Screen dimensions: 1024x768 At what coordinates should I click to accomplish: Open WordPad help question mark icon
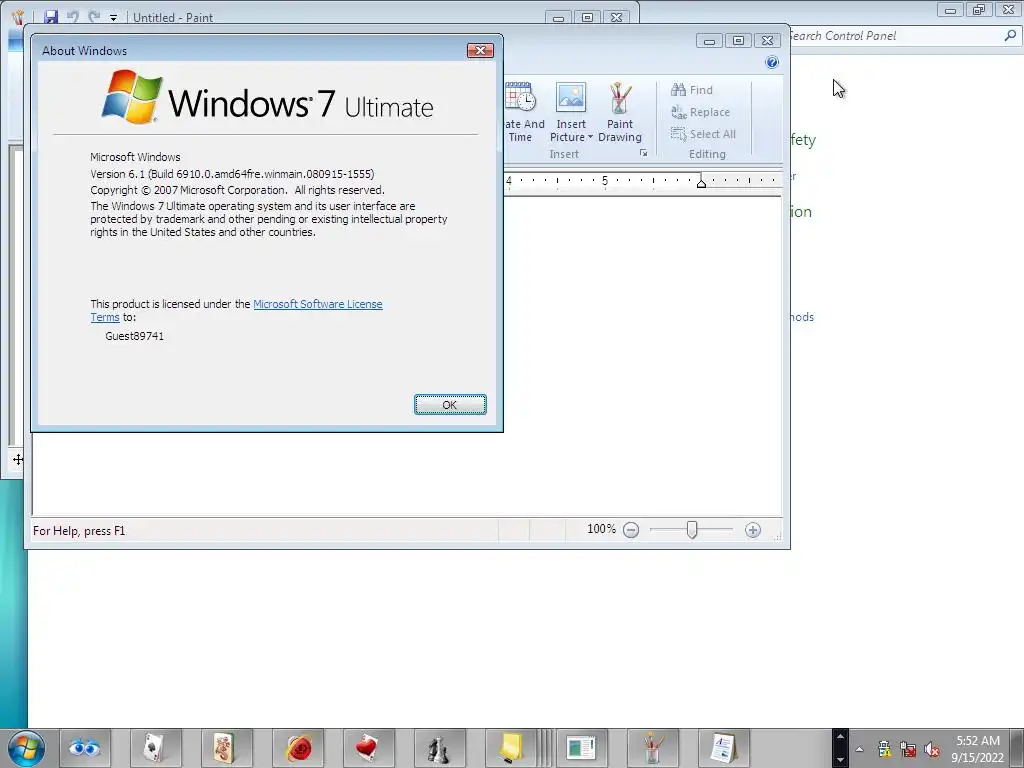pos(772,62)
